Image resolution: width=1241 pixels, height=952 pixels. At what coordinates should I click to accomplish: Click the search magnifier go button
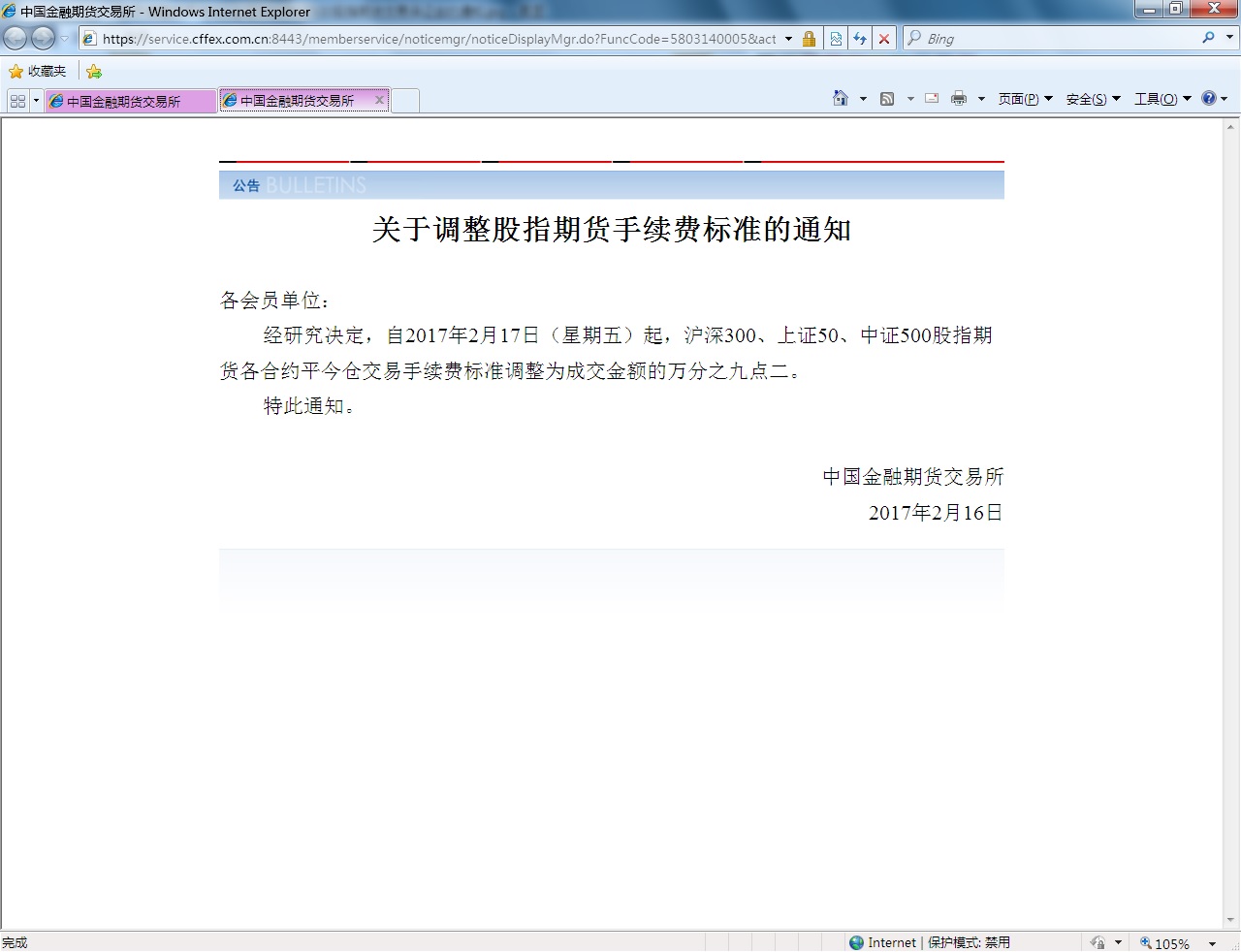[1208, 38]
